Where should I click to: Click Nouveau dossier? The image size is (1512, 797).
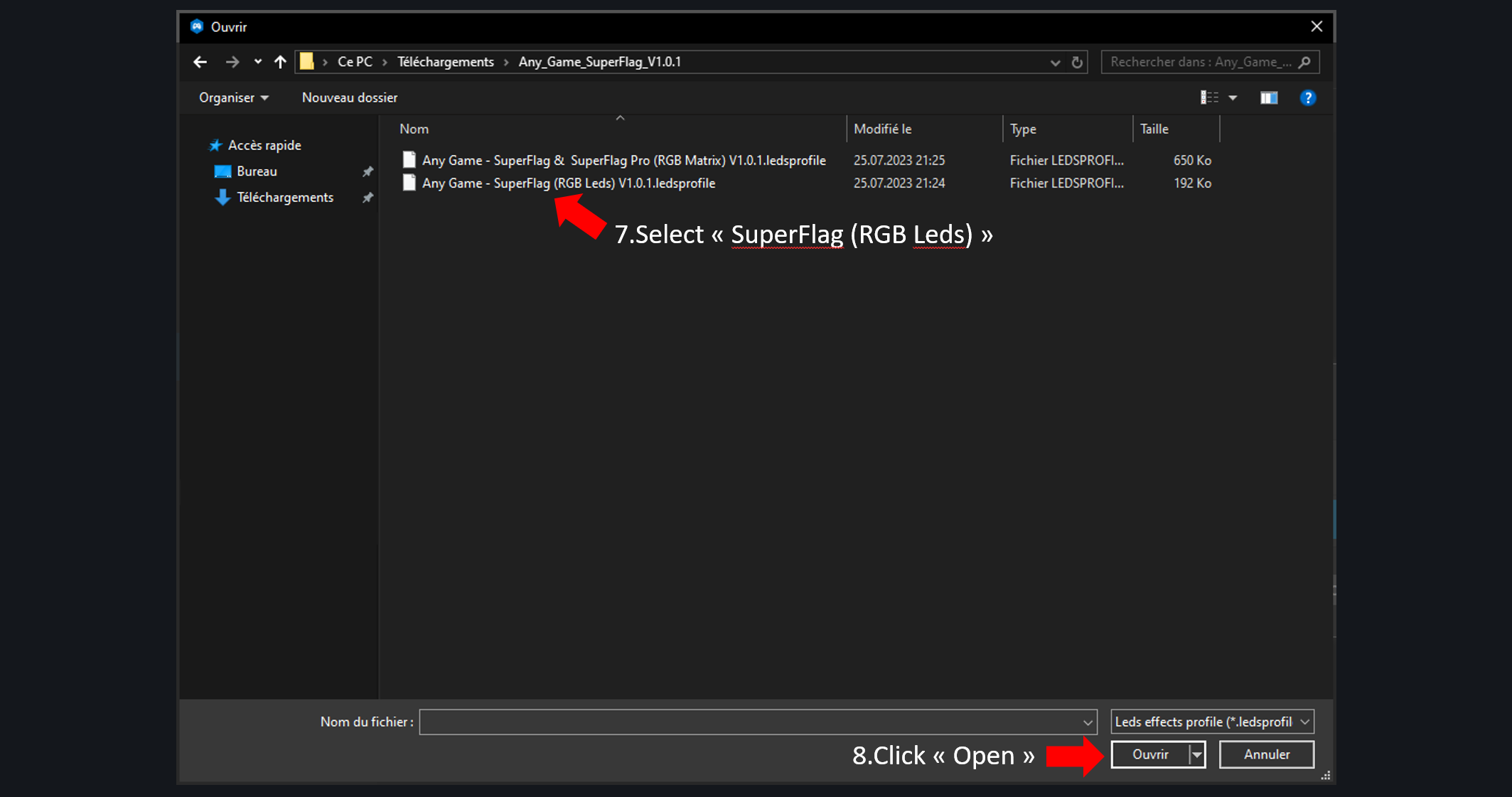point(349,97)
